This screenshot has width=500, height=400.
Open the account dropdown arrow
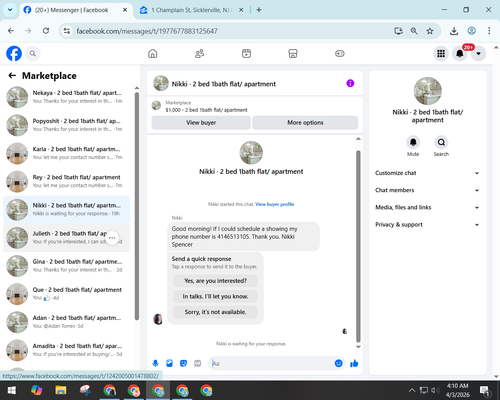pyautogui.click(x=478, y=53)
